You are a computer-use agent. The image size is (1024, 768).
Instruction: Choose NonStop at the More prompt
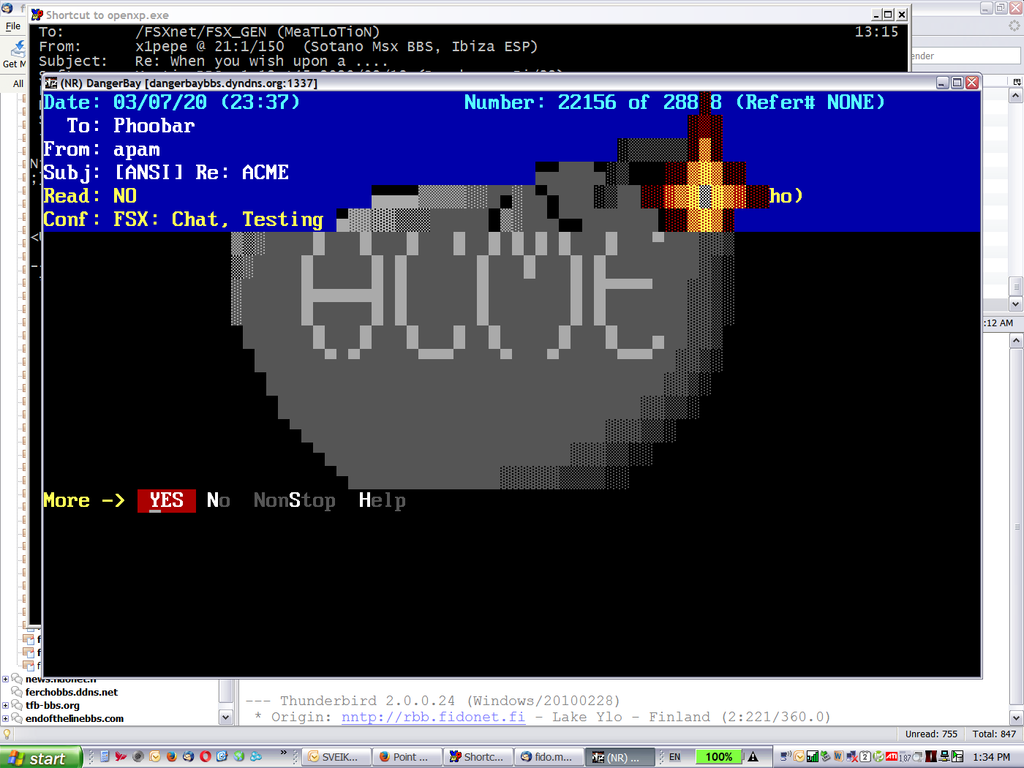coord(295,500)
